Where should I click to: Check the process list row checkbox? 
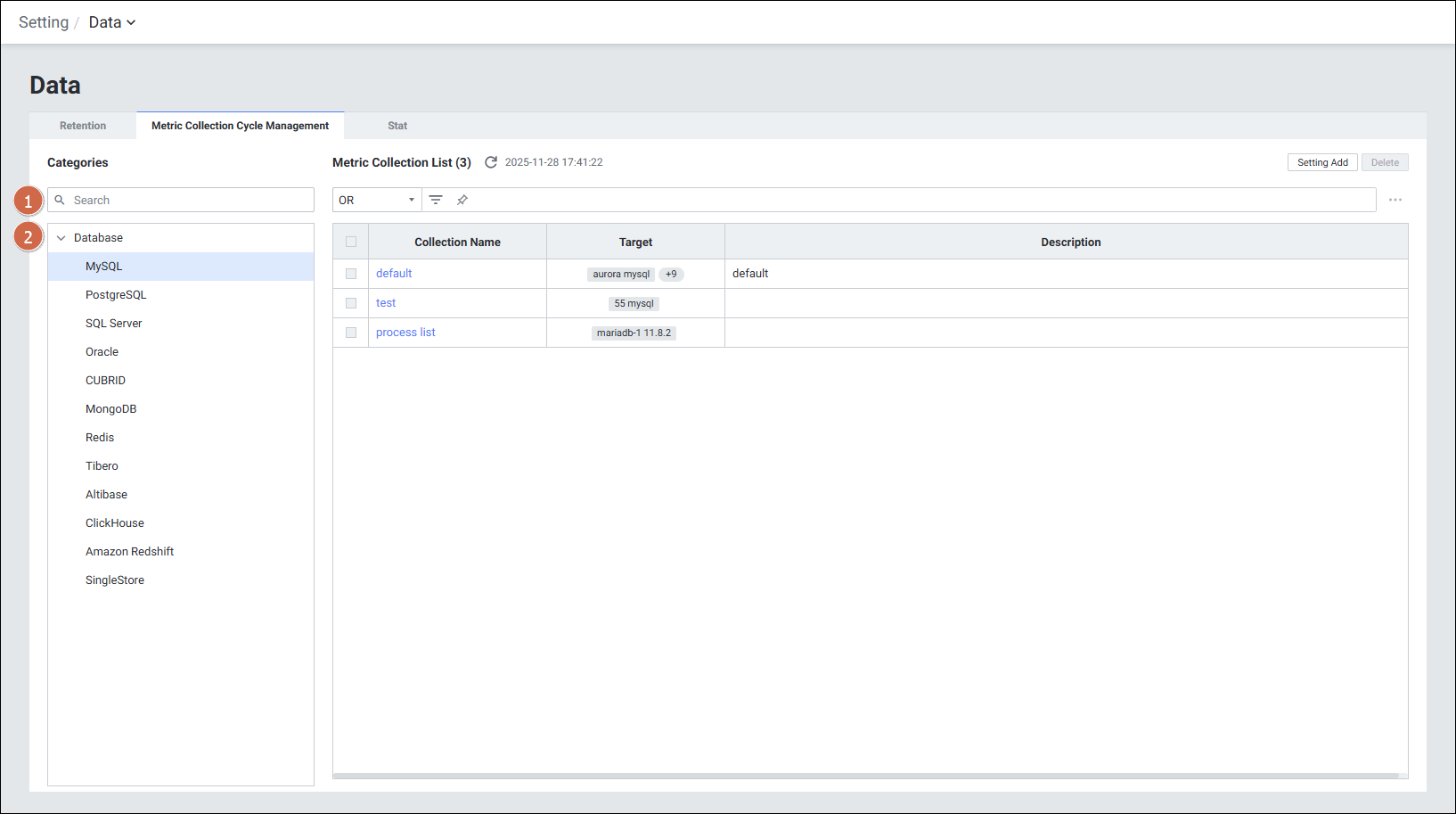coord(351,333)
